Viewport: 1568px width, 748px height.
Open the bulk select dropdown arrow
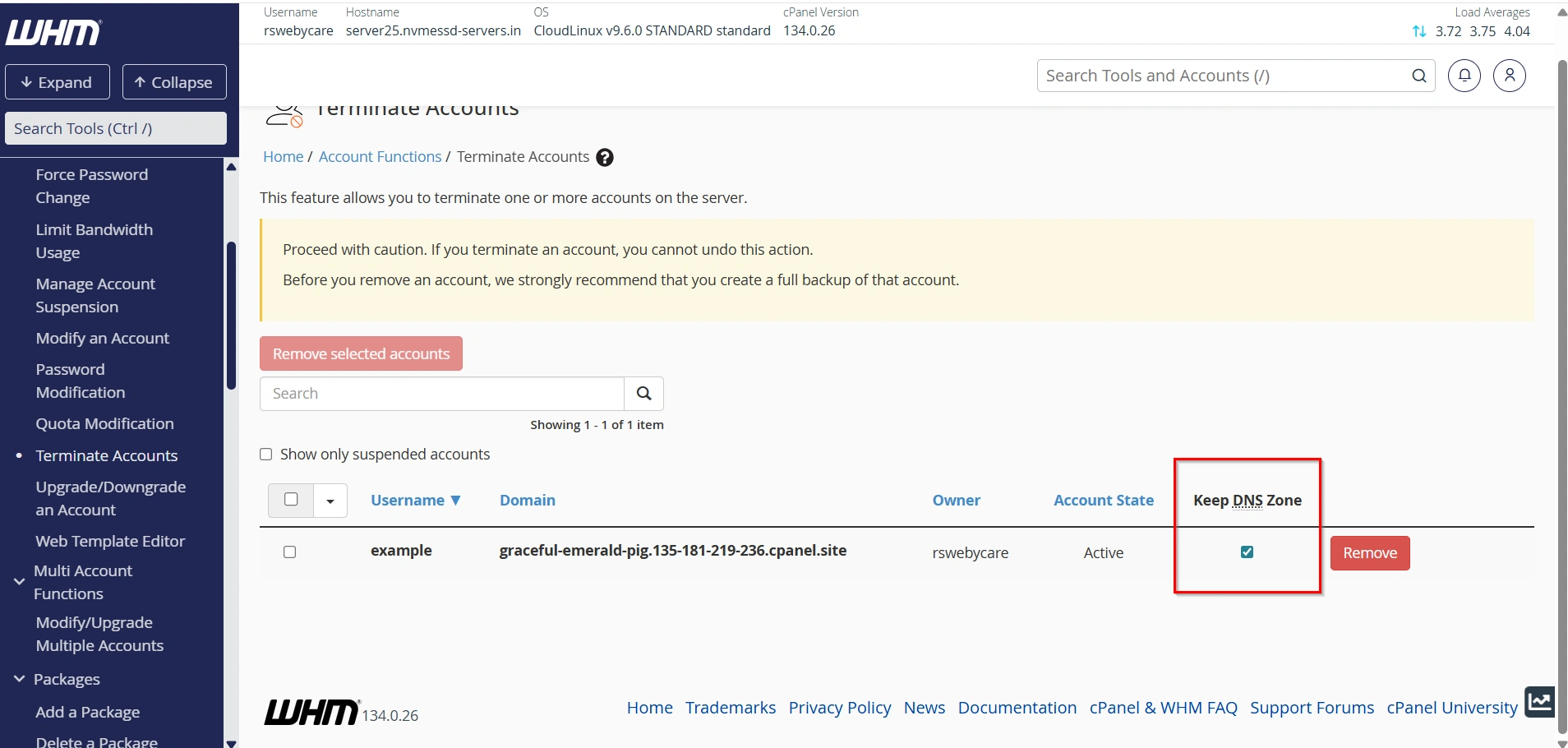coord(330,501)
